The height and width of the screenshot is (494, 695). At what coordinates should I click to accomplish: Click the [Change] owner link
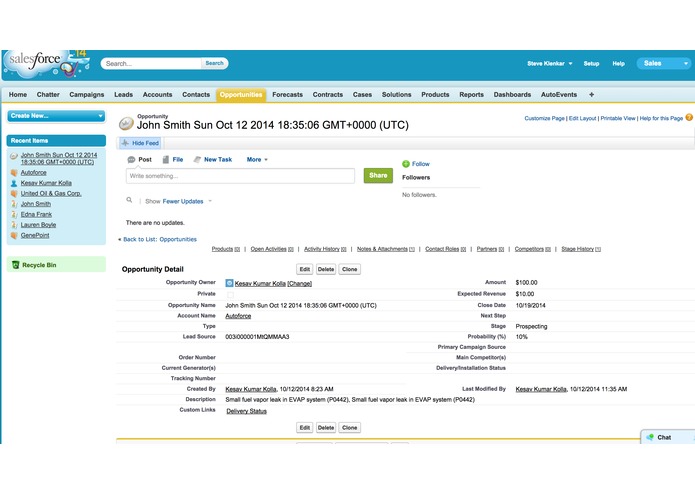coord(300,284)
